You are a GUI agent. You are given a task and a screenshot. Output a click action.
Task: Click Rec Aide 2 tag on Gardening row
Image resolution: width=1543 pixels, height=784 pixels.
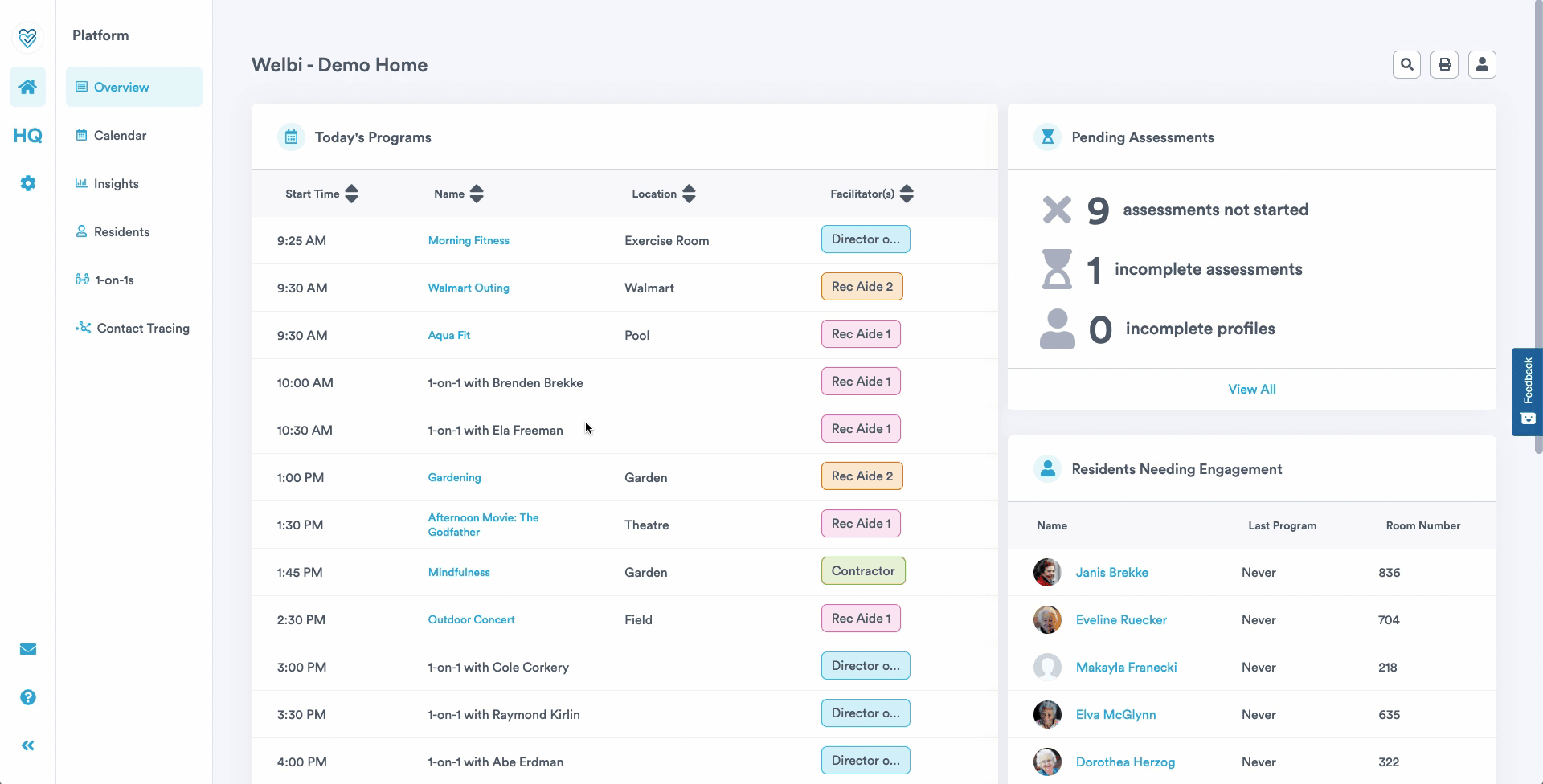pyautogui.click(x=862, y=476)
